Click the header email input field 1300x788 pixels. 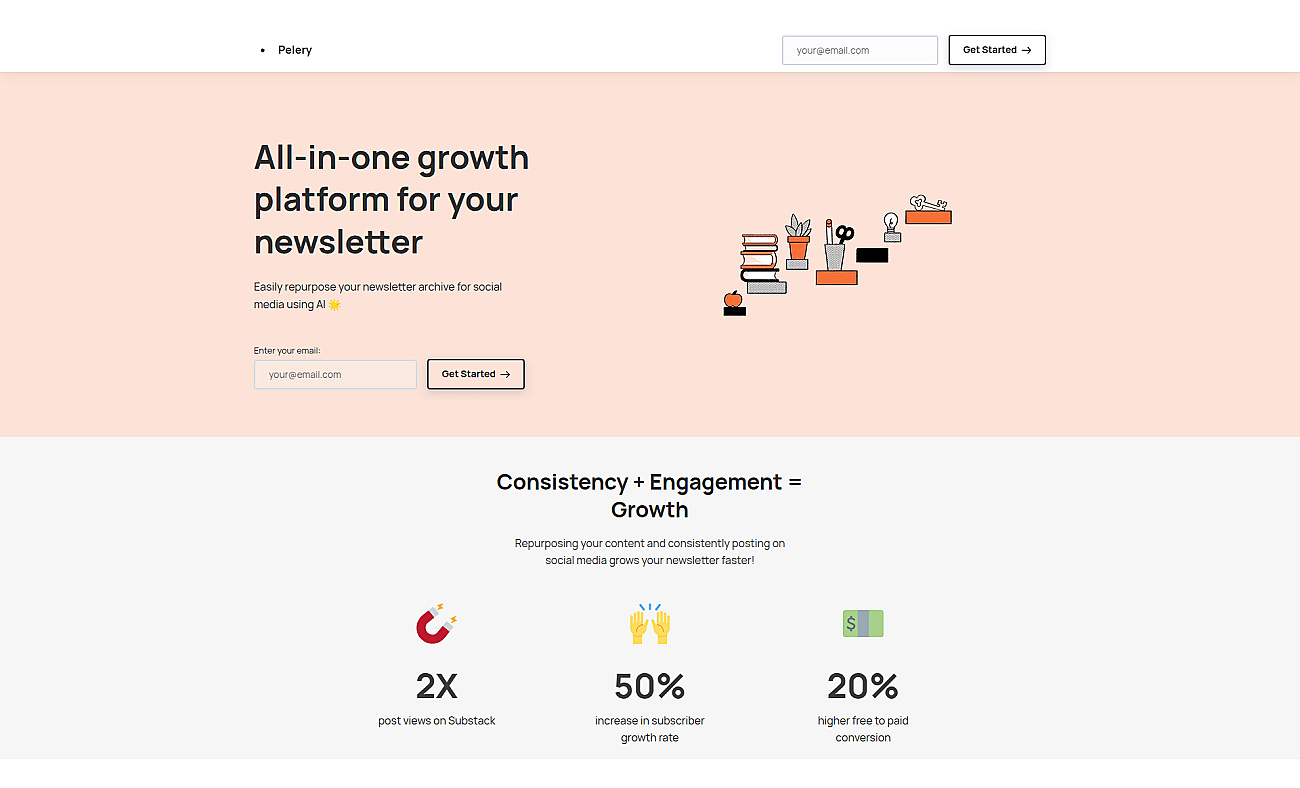pyautogui.click(x=860, y=50)
